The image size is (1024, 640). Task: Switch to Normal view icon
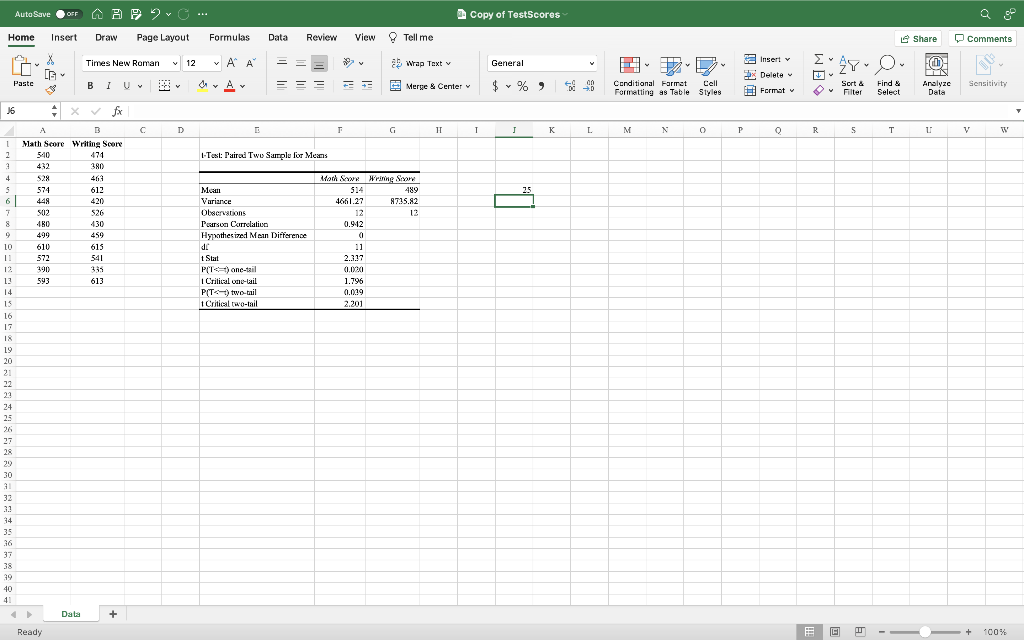point(809,632)
